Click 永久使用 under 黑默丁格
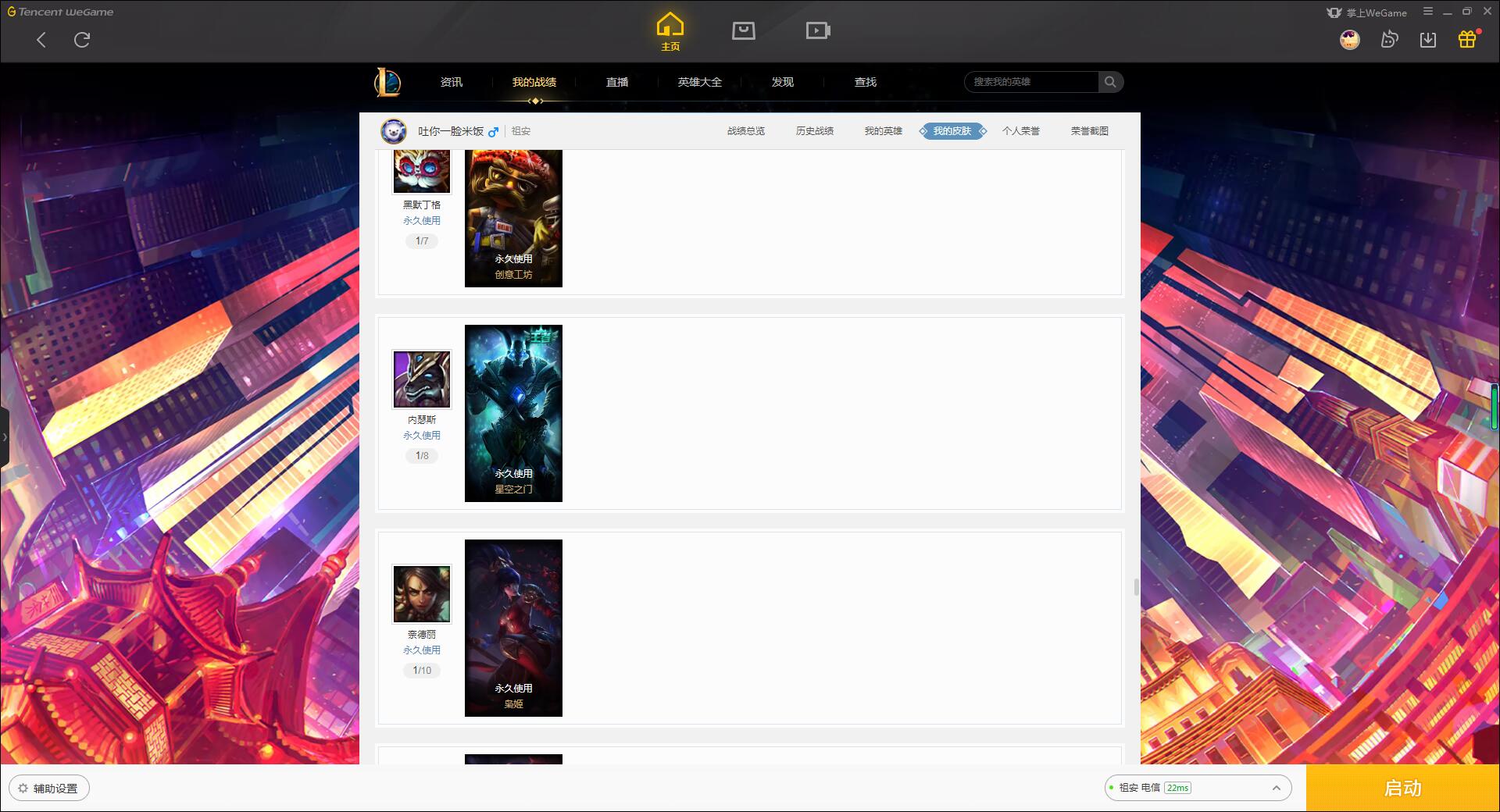The image size is (1500, 812). click(x=422, y=221)
